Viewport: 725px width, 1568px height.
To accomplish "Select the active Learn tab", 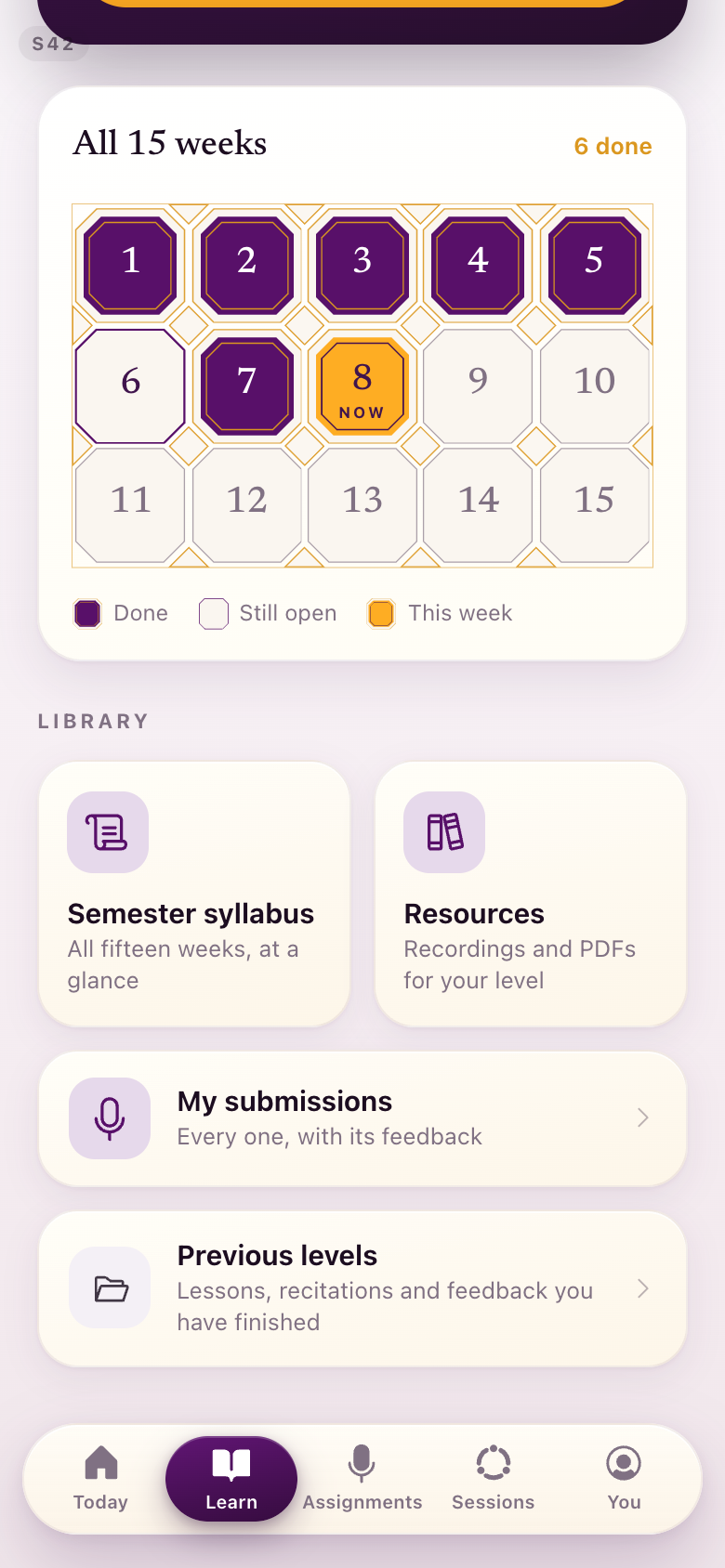I will tap(231, 1479).
